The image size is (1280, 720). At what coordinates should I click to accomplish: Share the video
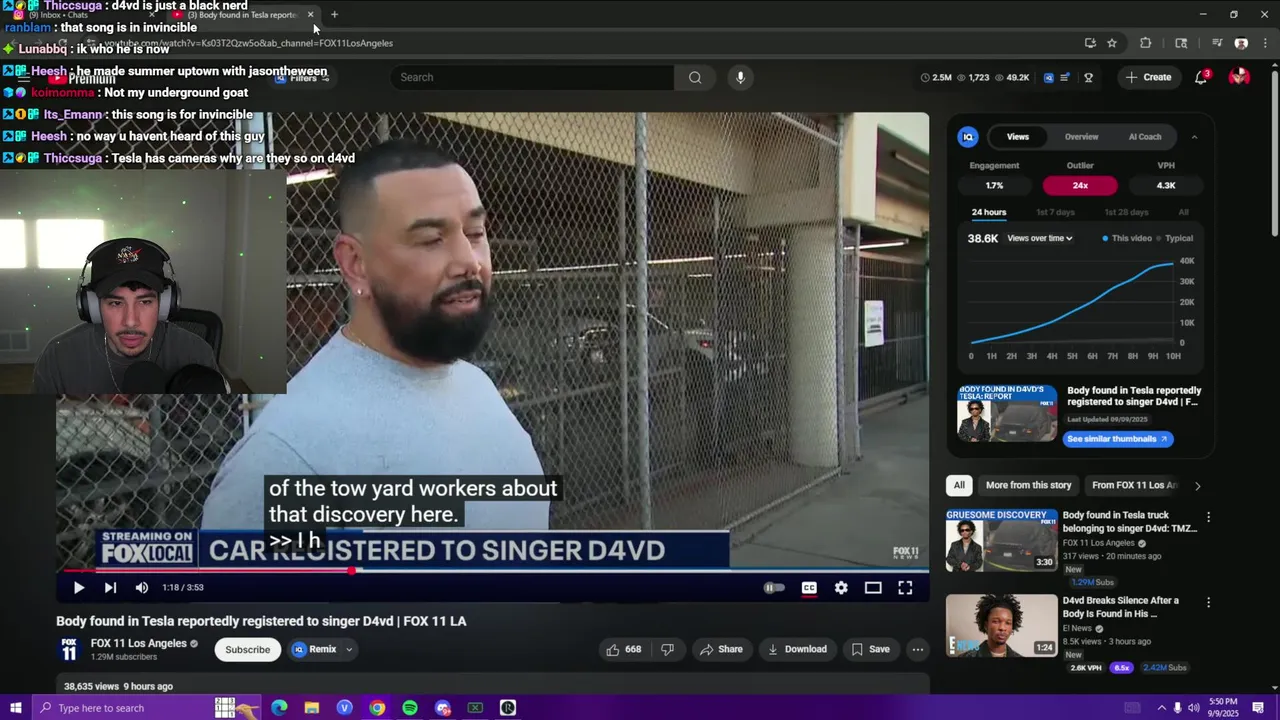coord(721,650)
